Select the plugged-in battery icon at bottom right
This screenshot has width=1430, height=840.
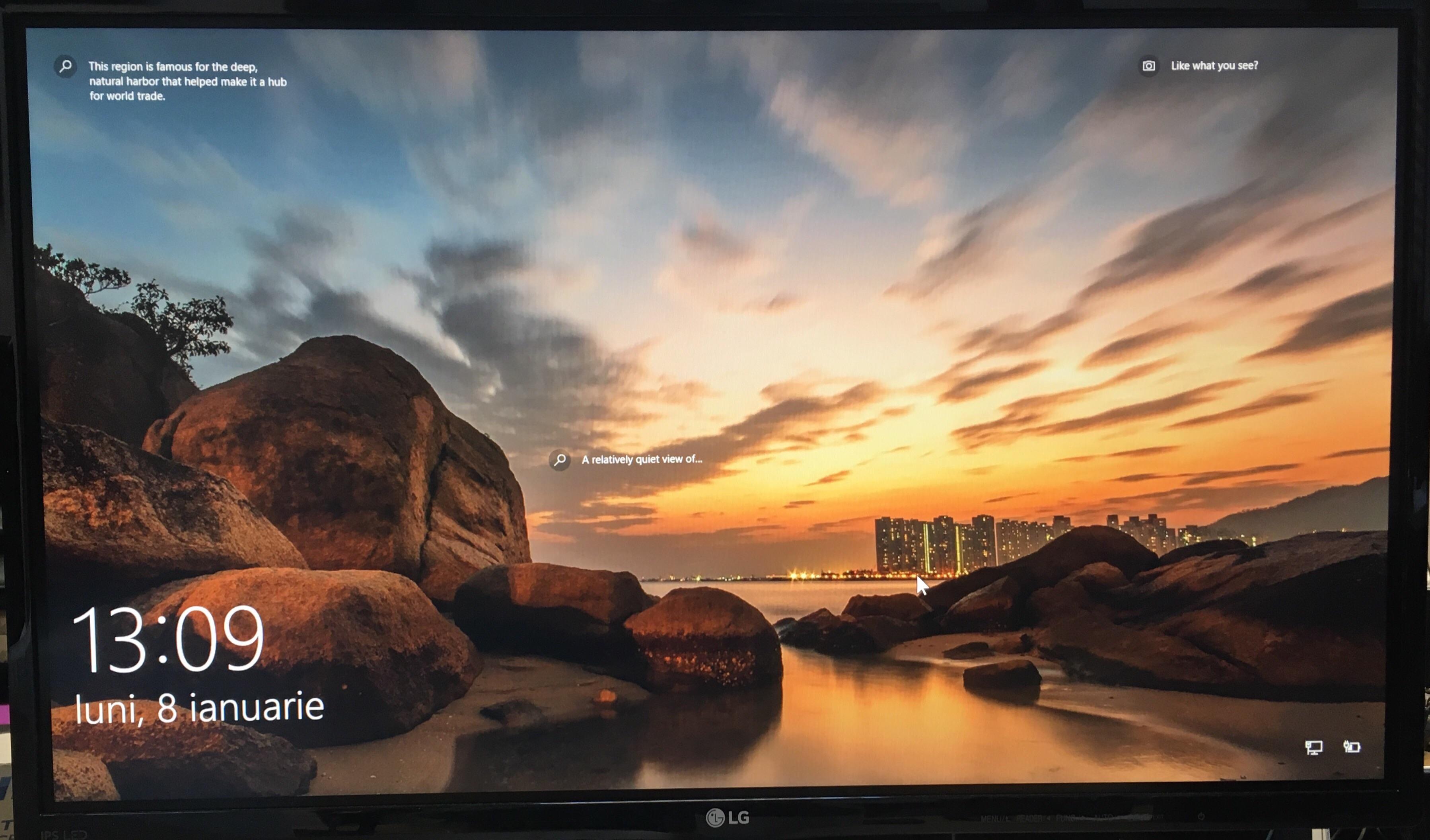click(1353, 747)
